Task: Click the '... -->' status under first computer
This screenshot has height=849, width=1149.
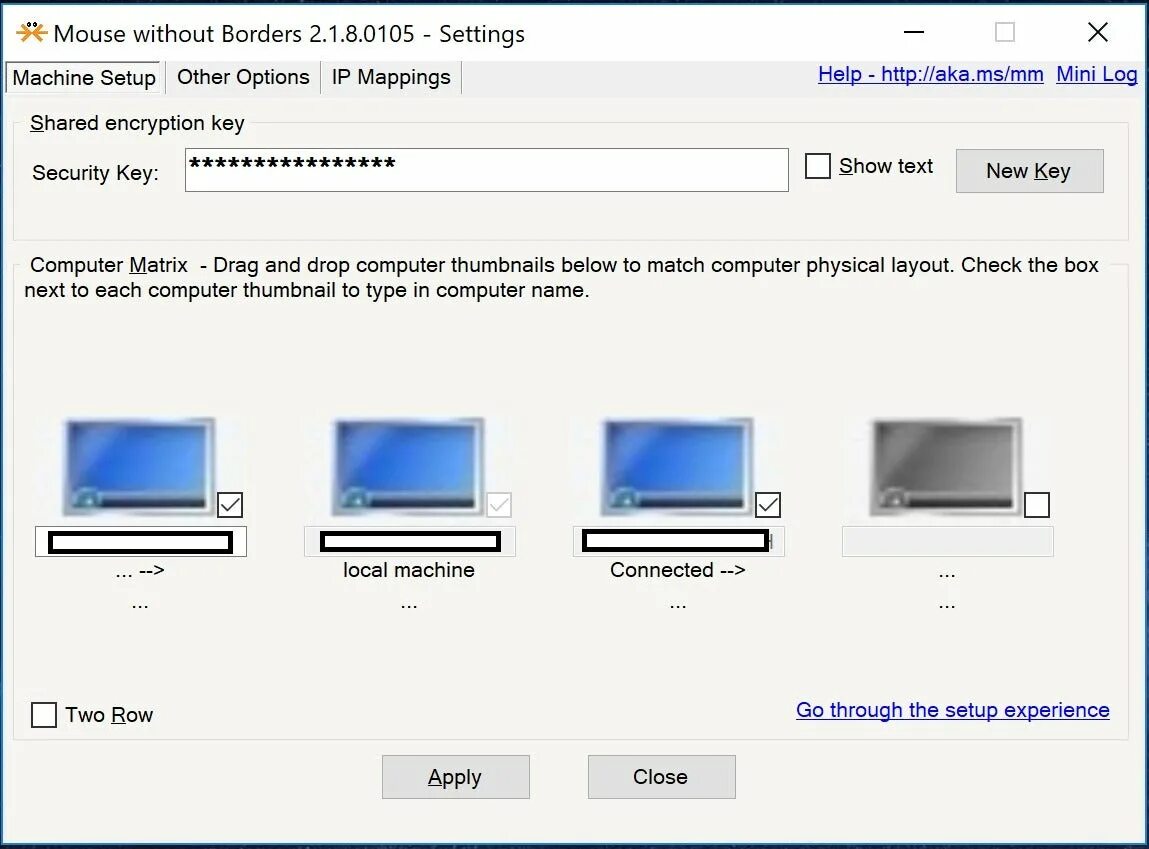Action: (140, 570)
